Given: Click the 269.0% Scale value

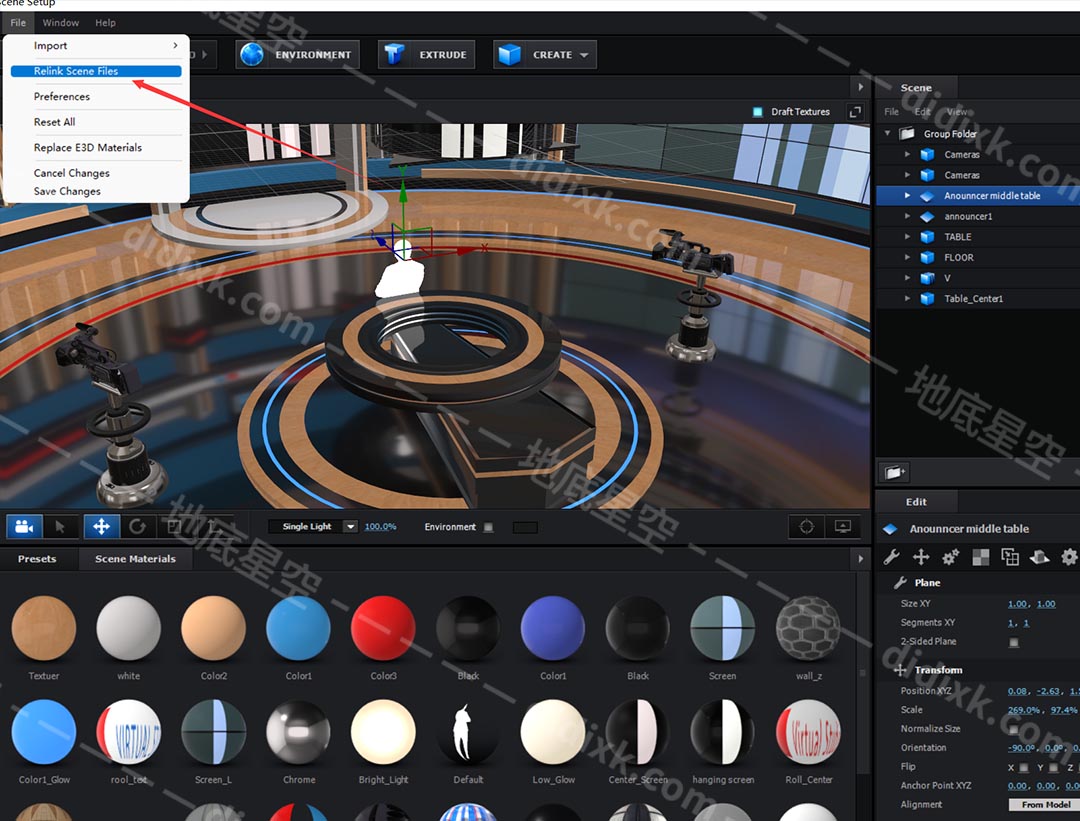Looking at the screenshot, I should [x=1024, y=709].
